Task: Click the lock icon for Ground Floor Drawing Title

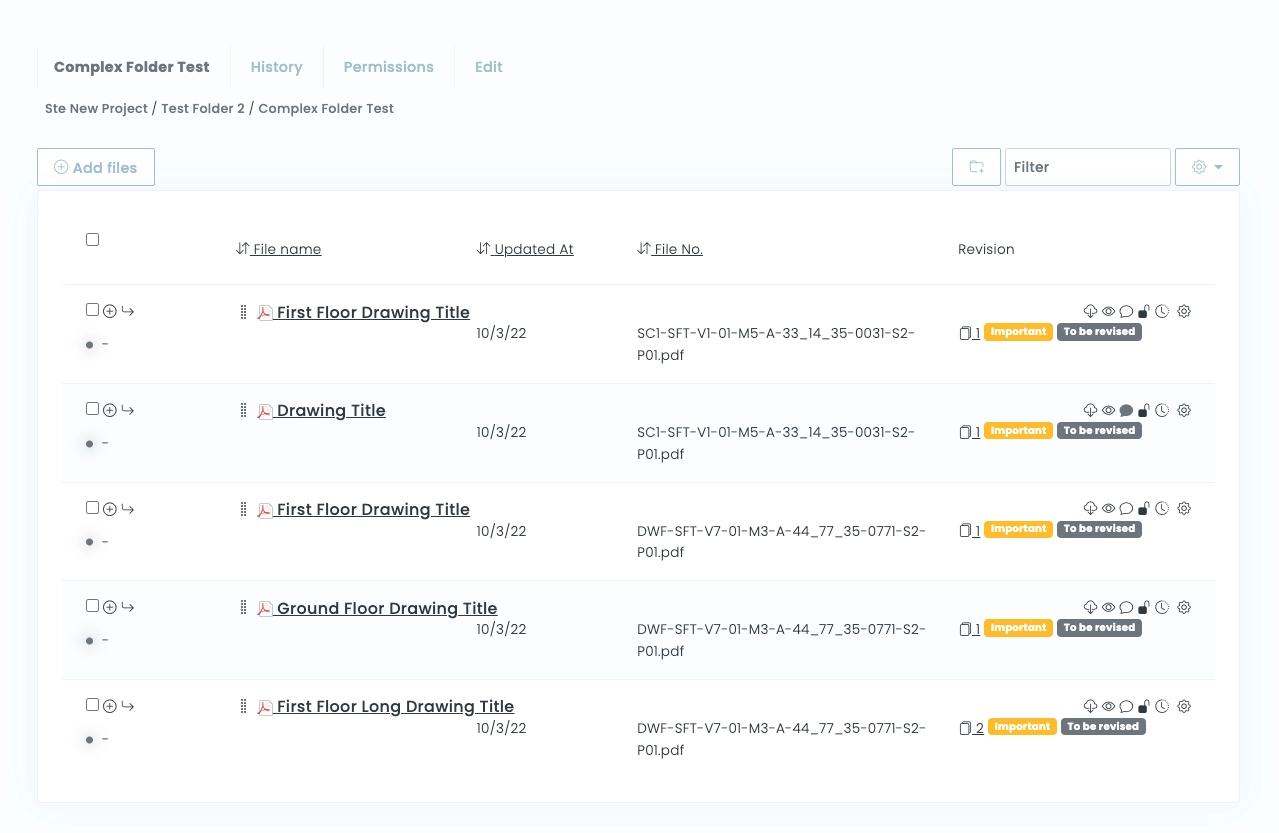Action: (x=1144, y=608)
